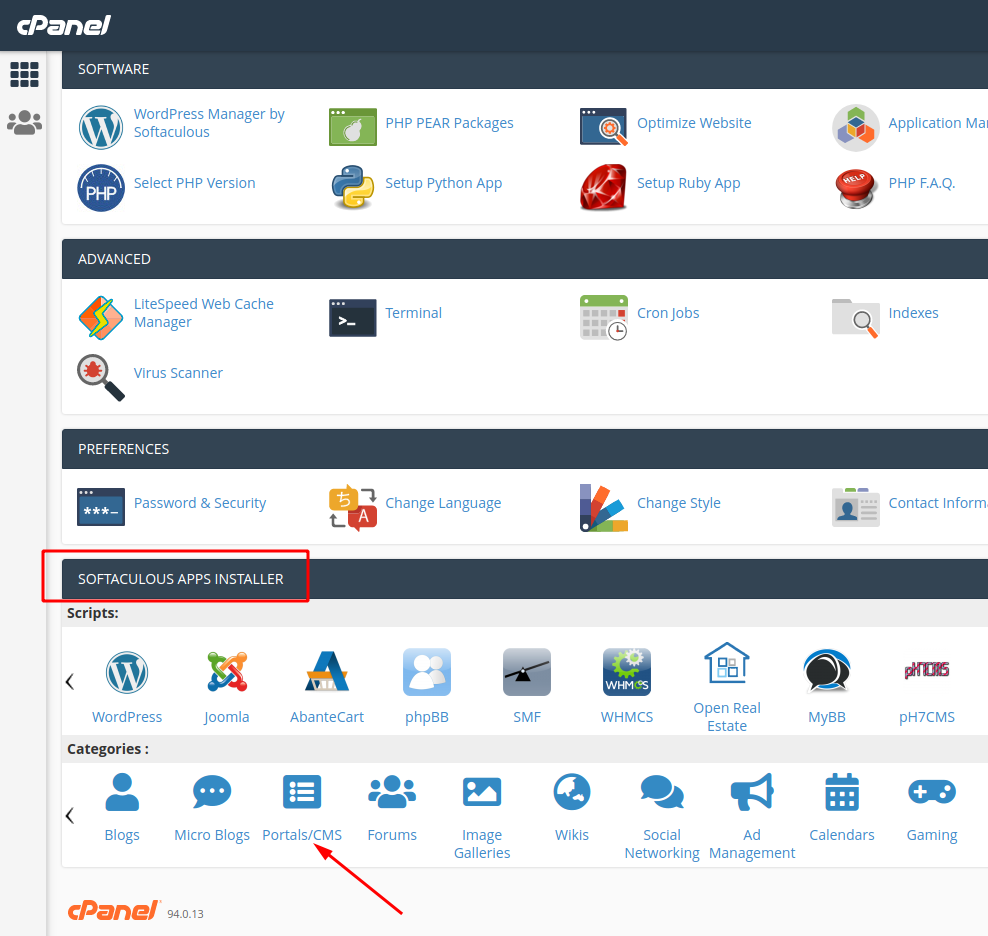The image size is (988, 936).
Task: Select the Ad Management megaphone icon
Action: pyautogui.click(x=752, y=792)
